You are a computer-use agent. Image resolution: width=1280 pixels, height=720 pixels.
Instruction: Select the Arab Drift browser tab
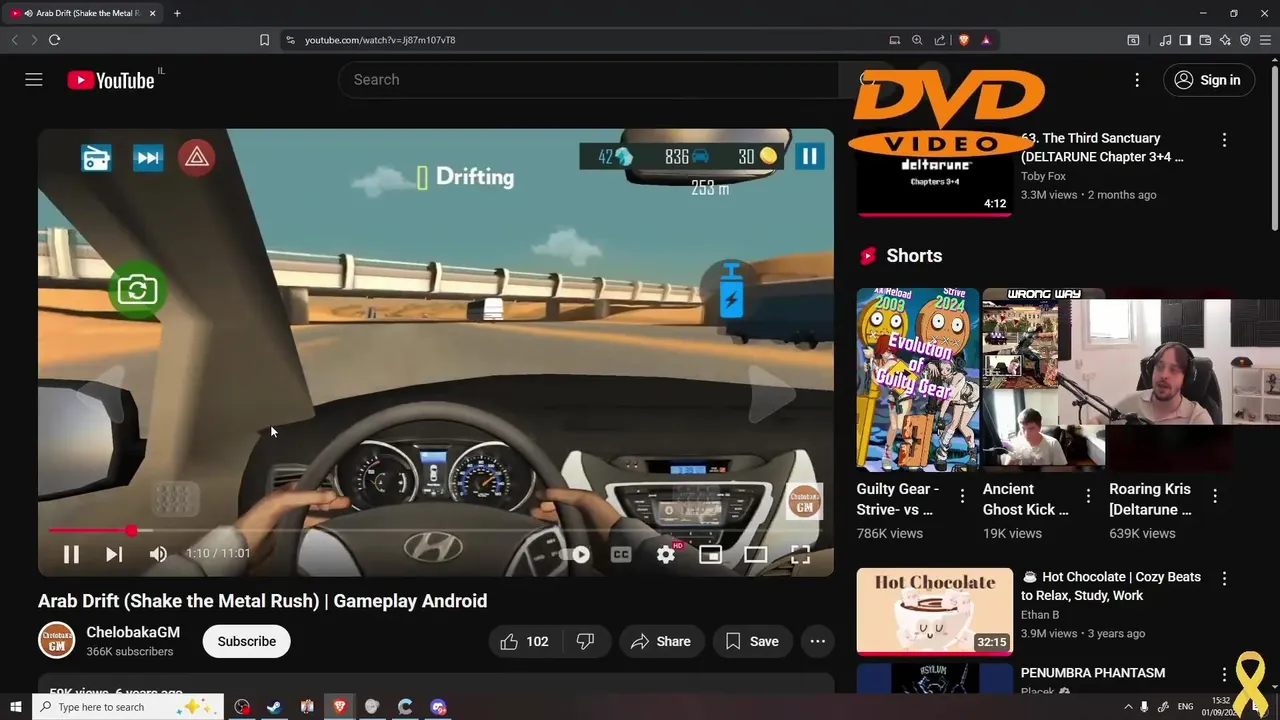(x=84, y=13)
